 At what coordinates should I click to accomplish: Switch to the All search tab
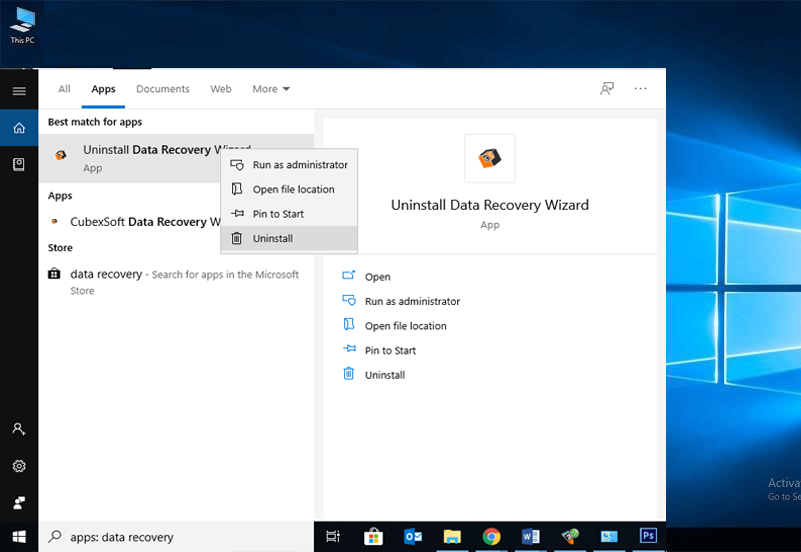(64, 89)
